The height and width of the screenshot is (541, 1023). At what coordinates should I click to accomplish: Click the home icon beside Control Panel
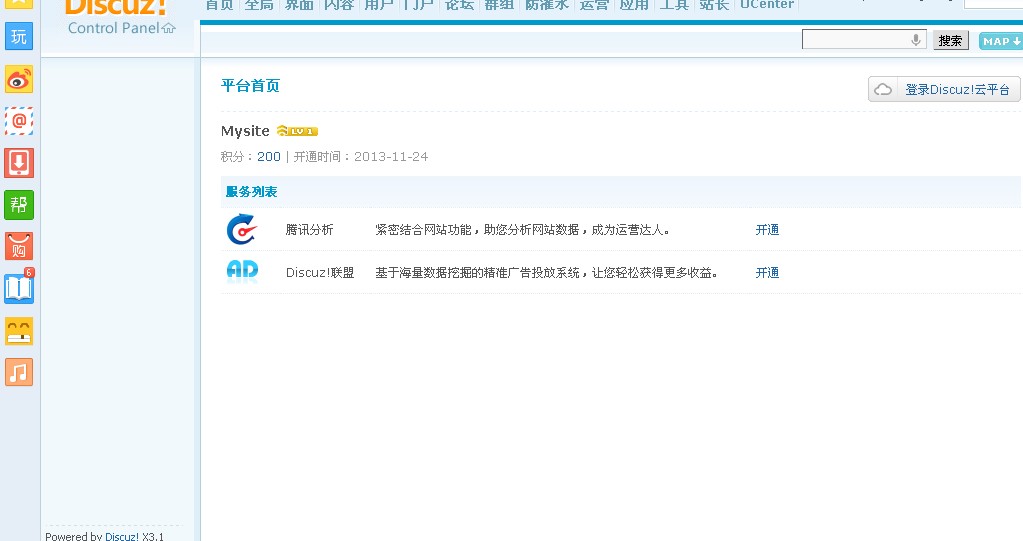click(x=169, y=28)
